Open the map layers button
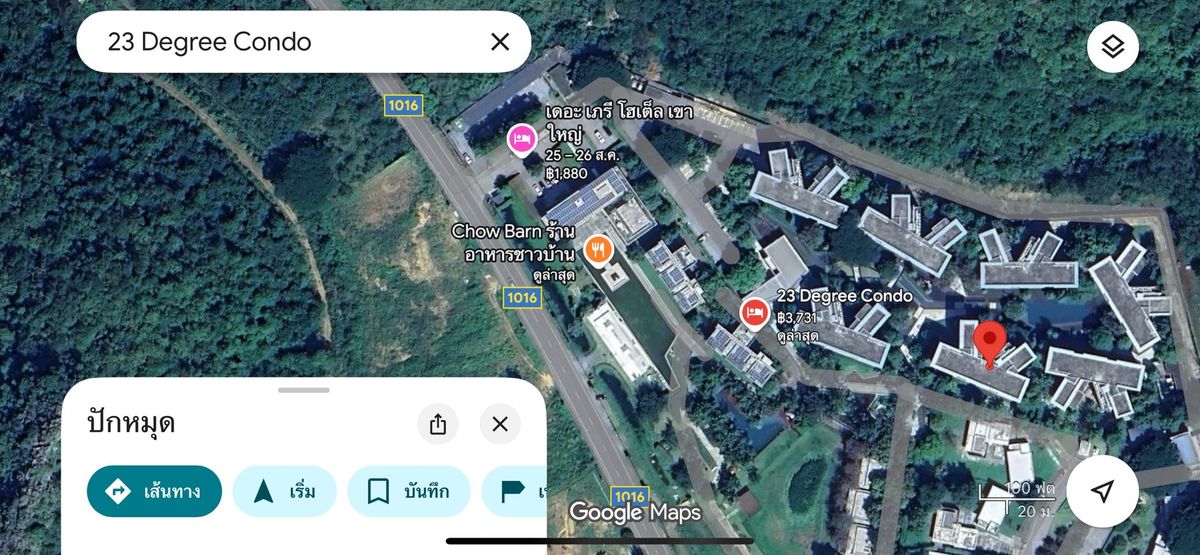Viewport: 1200px width, 555px height. [x=1113, y=47]
